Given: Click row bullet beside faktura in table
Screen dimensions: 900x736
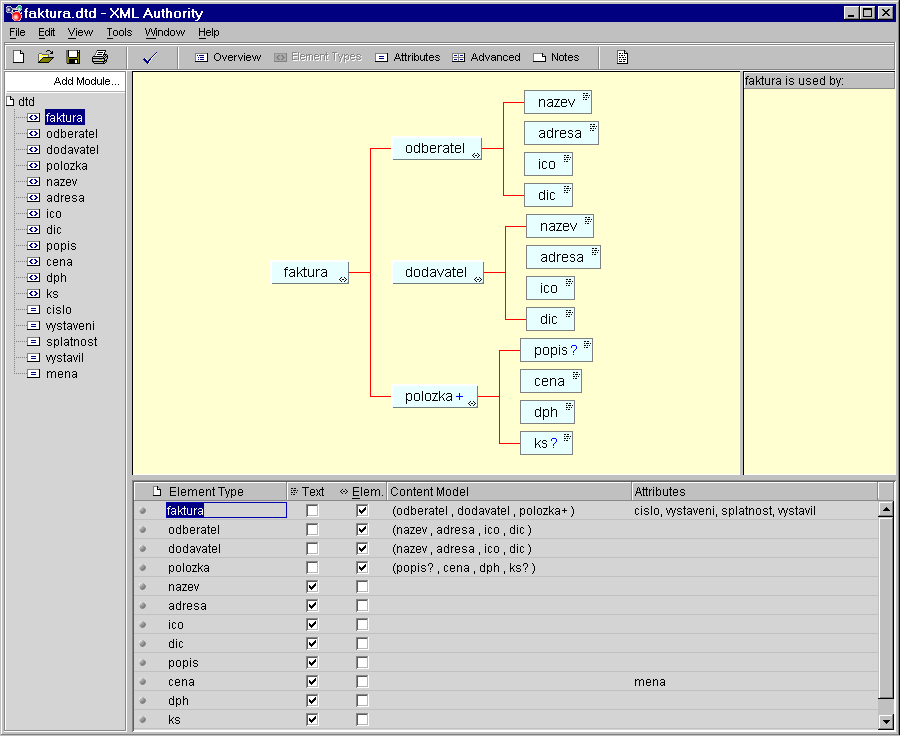Looking at the screenshot, I should [x=142, y=510].
